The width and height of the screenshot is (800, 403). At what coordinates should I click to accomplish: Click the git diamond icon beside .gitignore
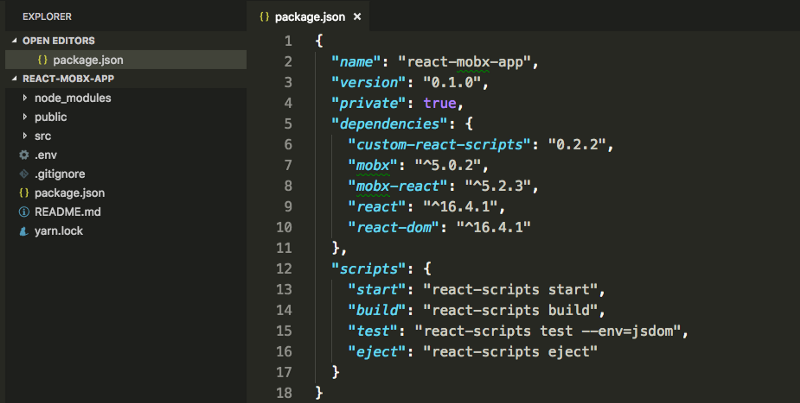coord(24,174)
